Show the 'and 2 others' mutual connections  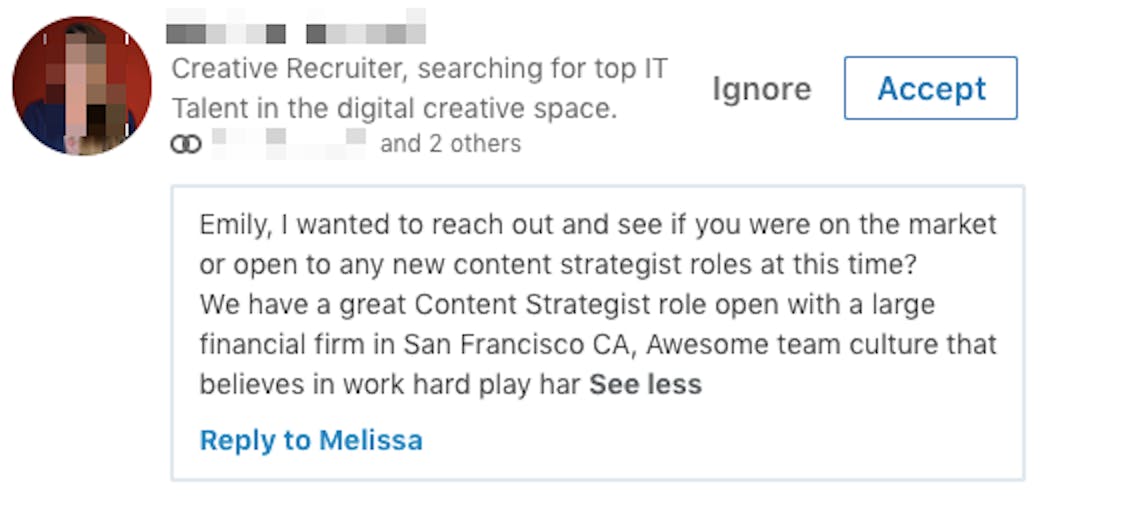(x=450, y=144)
